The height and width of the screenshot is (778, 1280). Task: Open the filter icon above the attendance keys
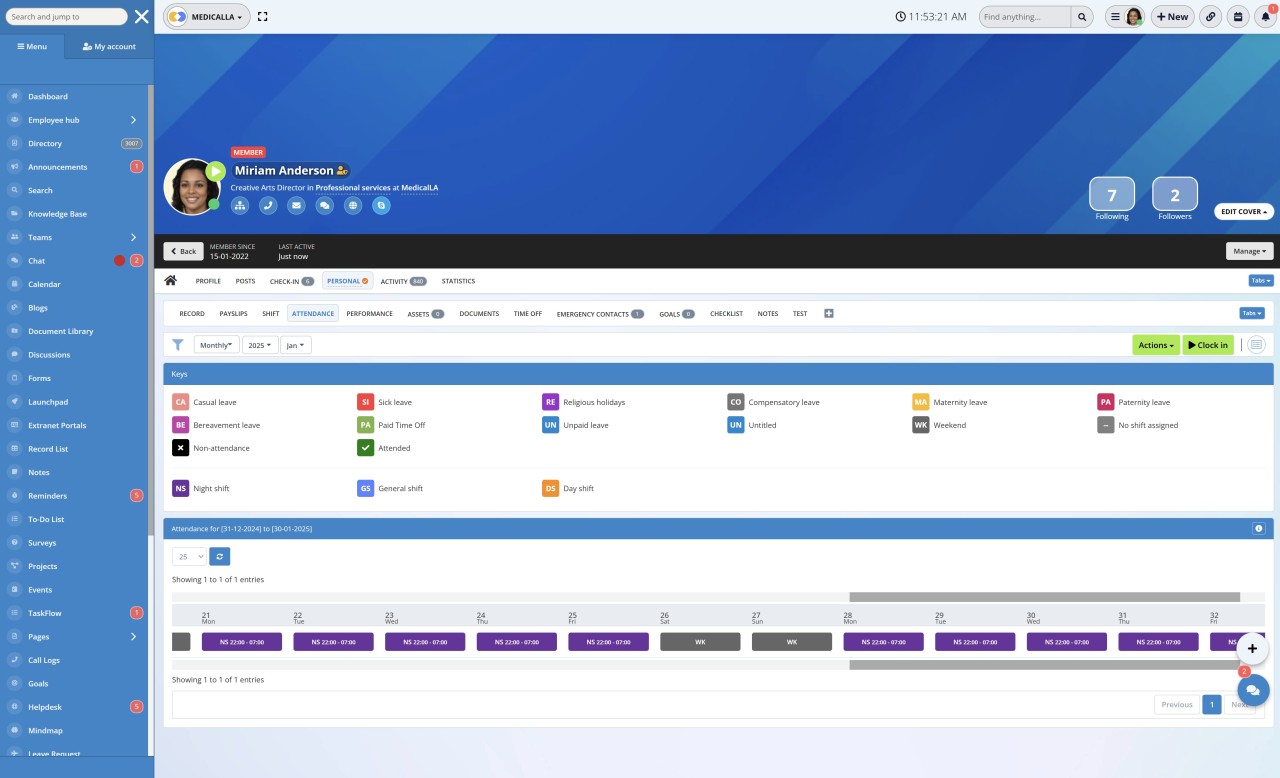(x=178, y=344)
